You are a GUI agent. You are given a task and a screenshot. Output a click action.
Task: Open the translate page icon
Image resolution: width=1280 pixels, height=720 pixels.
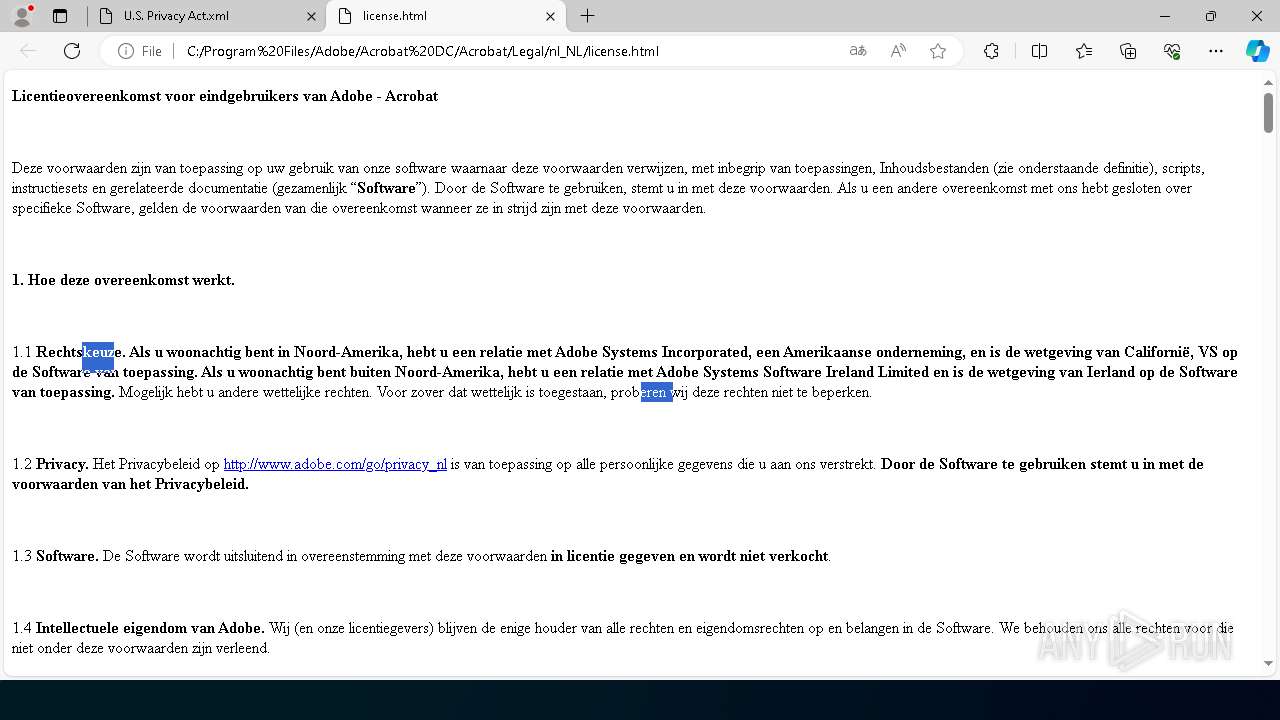click(858, 51)
